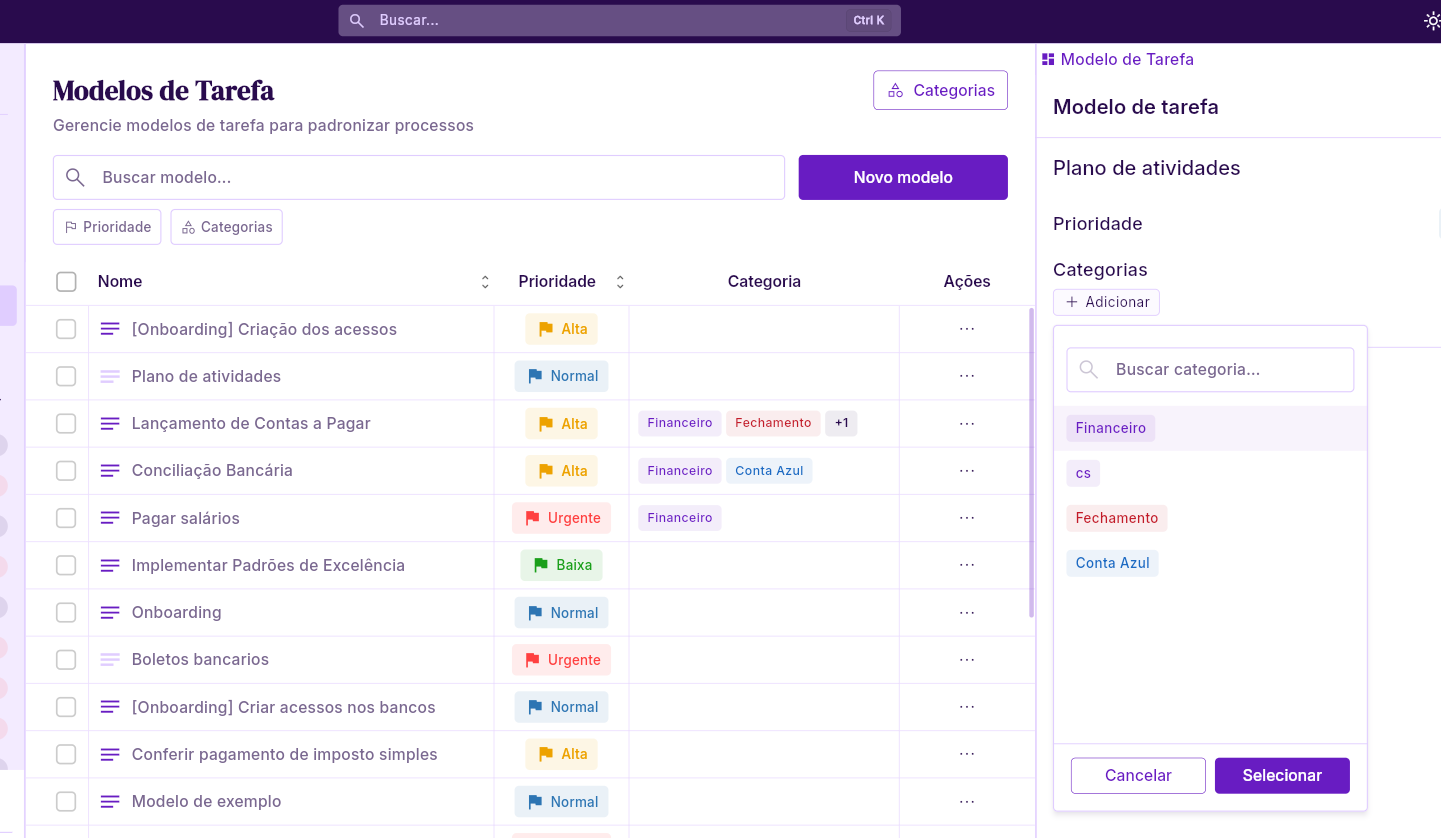This screenshot has width=1441, height=838.
Task: Click the green Baixa priority flag
Action: (x=541, y=565)
